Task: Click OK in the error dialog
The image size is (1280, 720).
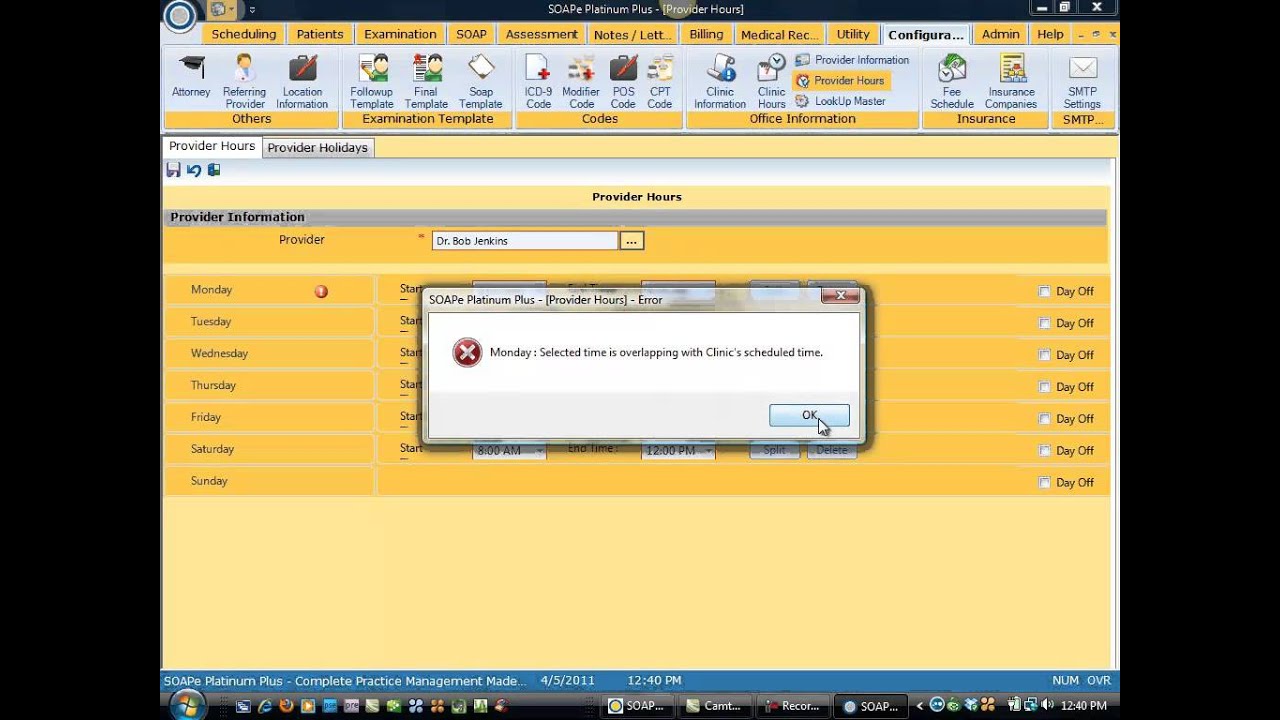Action: click(x=809, y=415)
